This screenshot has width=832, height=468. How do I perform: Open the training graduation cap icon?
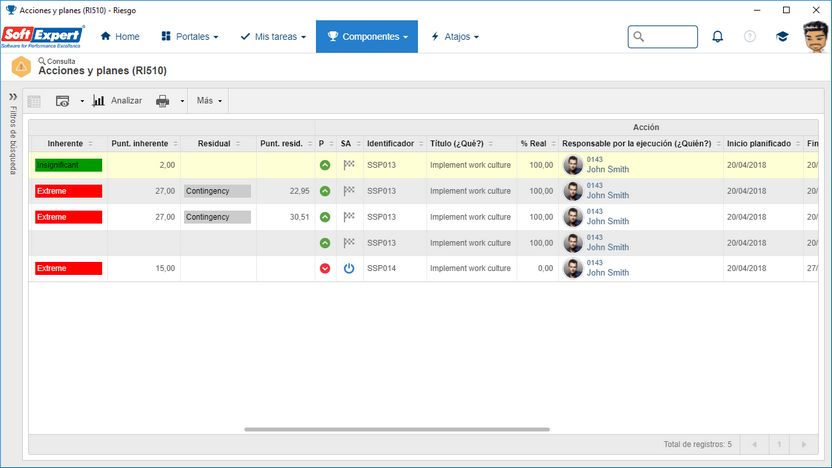(x=782, y=37)
